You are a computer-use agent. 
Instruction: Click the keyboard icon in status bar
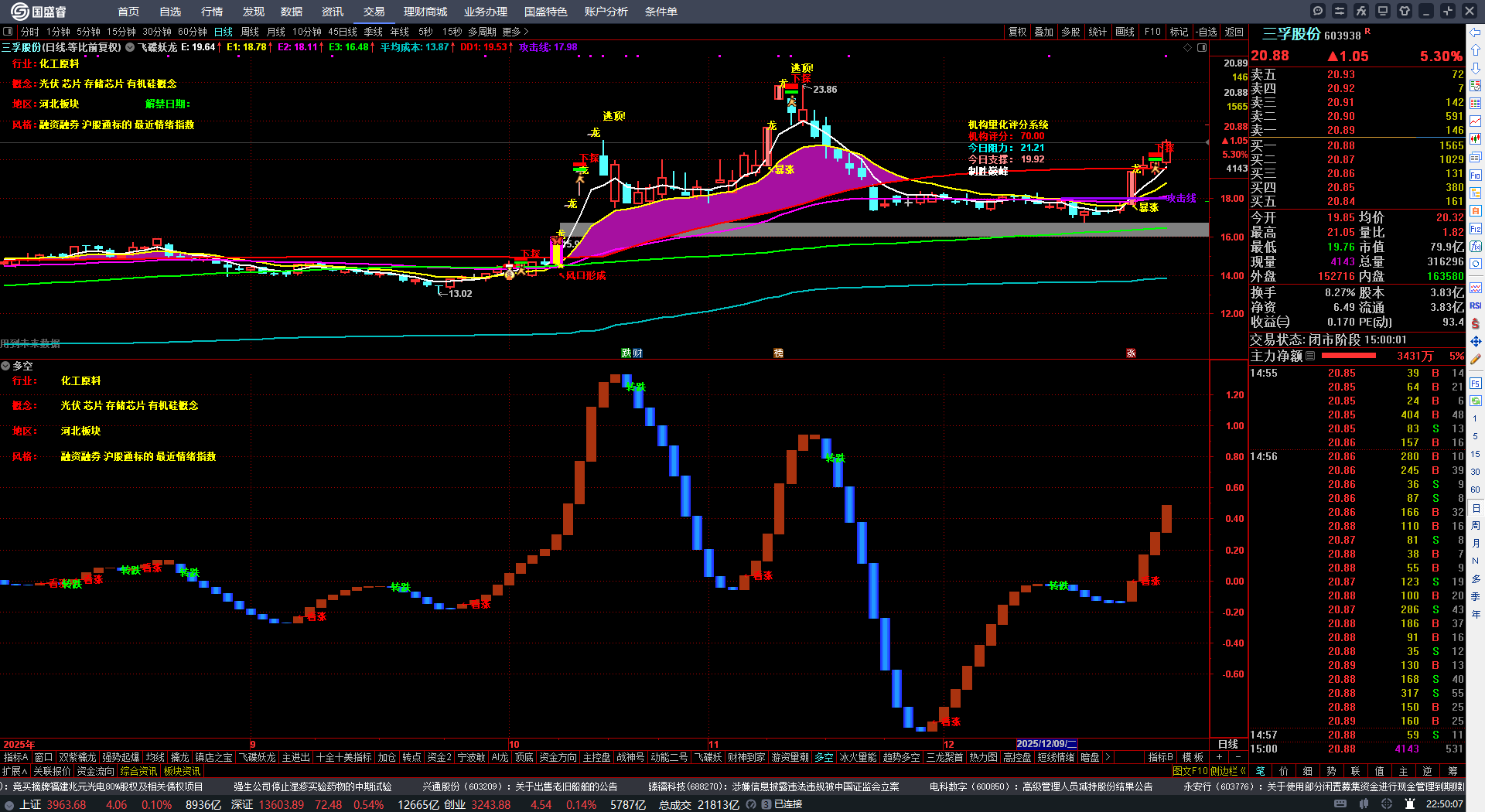(x=1340, y=804)
